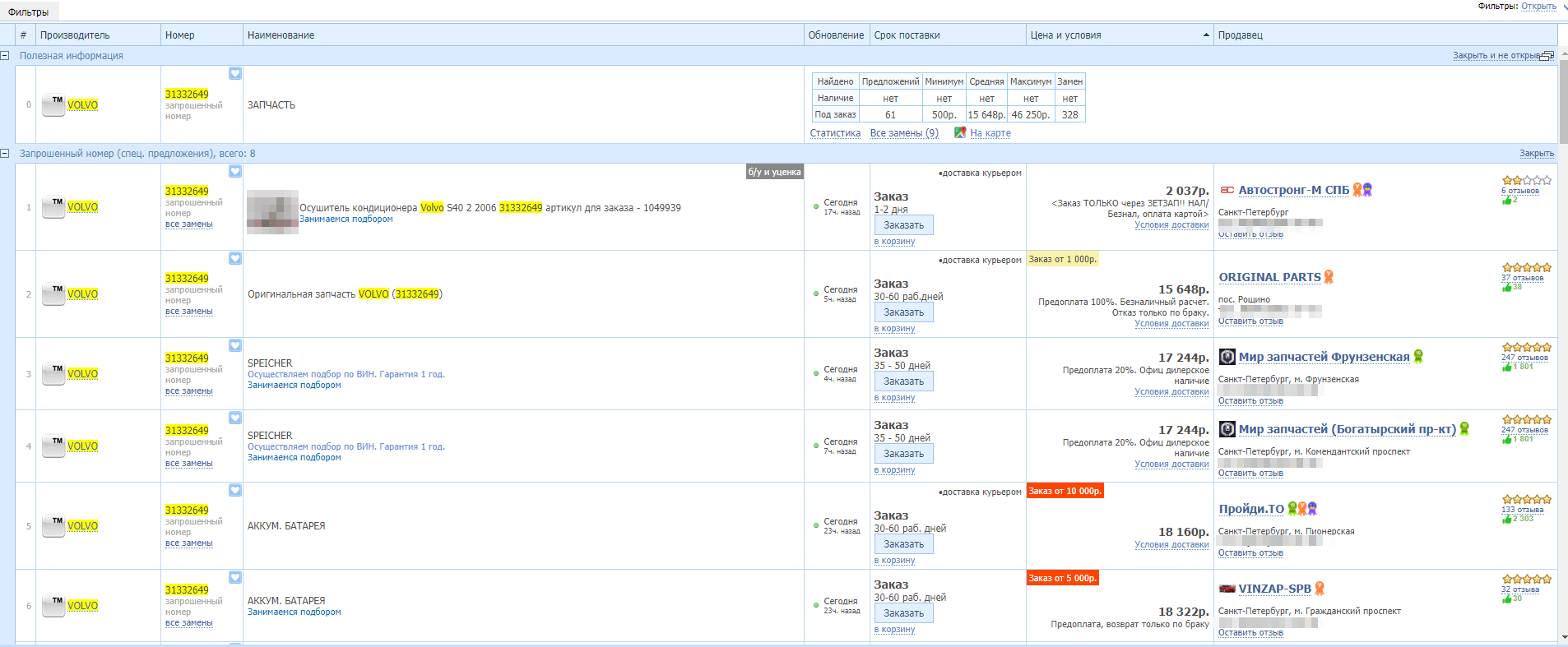The height and width of the screenshot is (647, 1568).
Task: Click the thumbs-up icon under Автостронг-М's 6 отзывов
Action: coord(1506,200)
